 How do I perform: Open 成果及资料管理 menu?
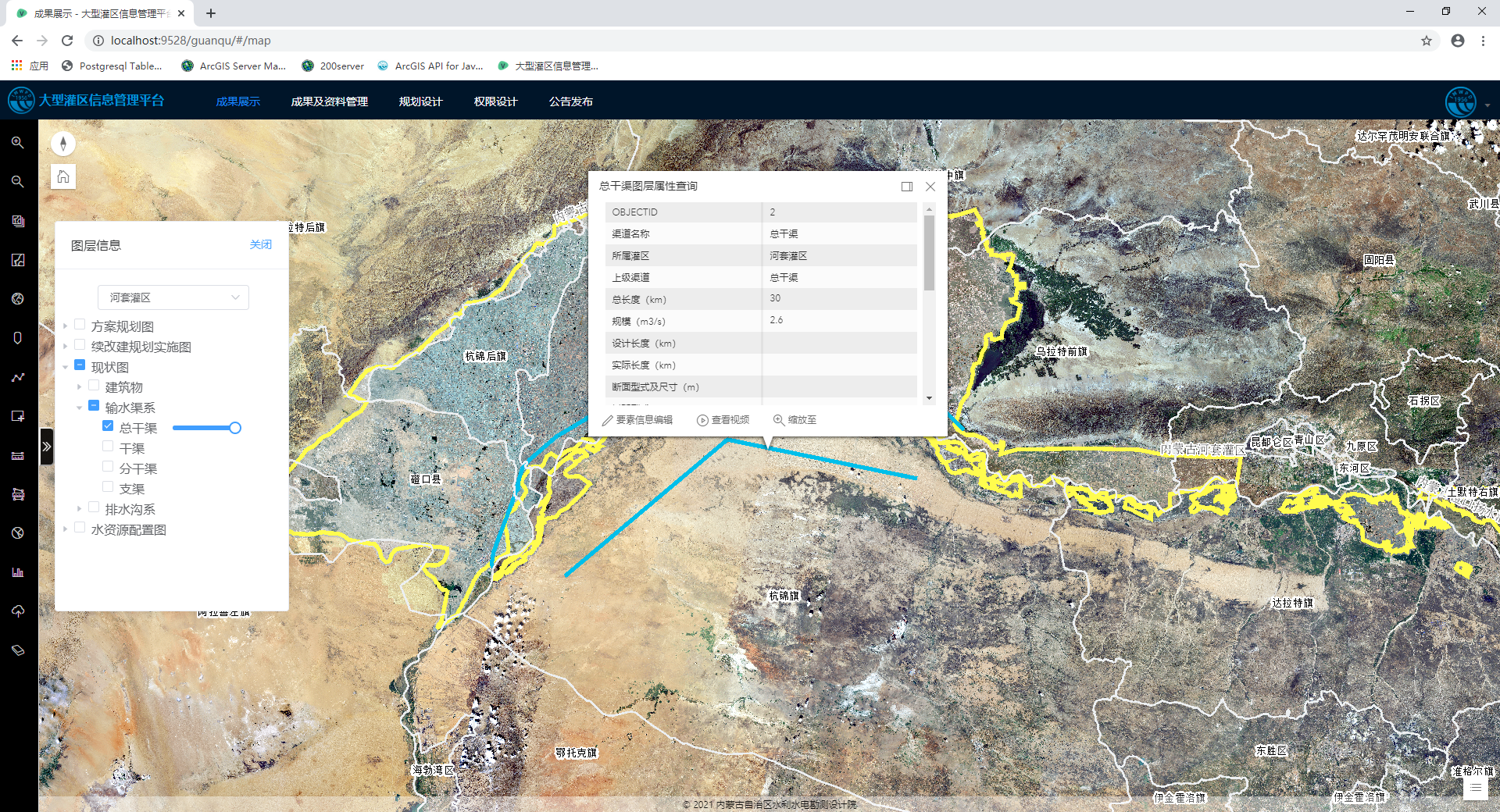click(330, 101)
